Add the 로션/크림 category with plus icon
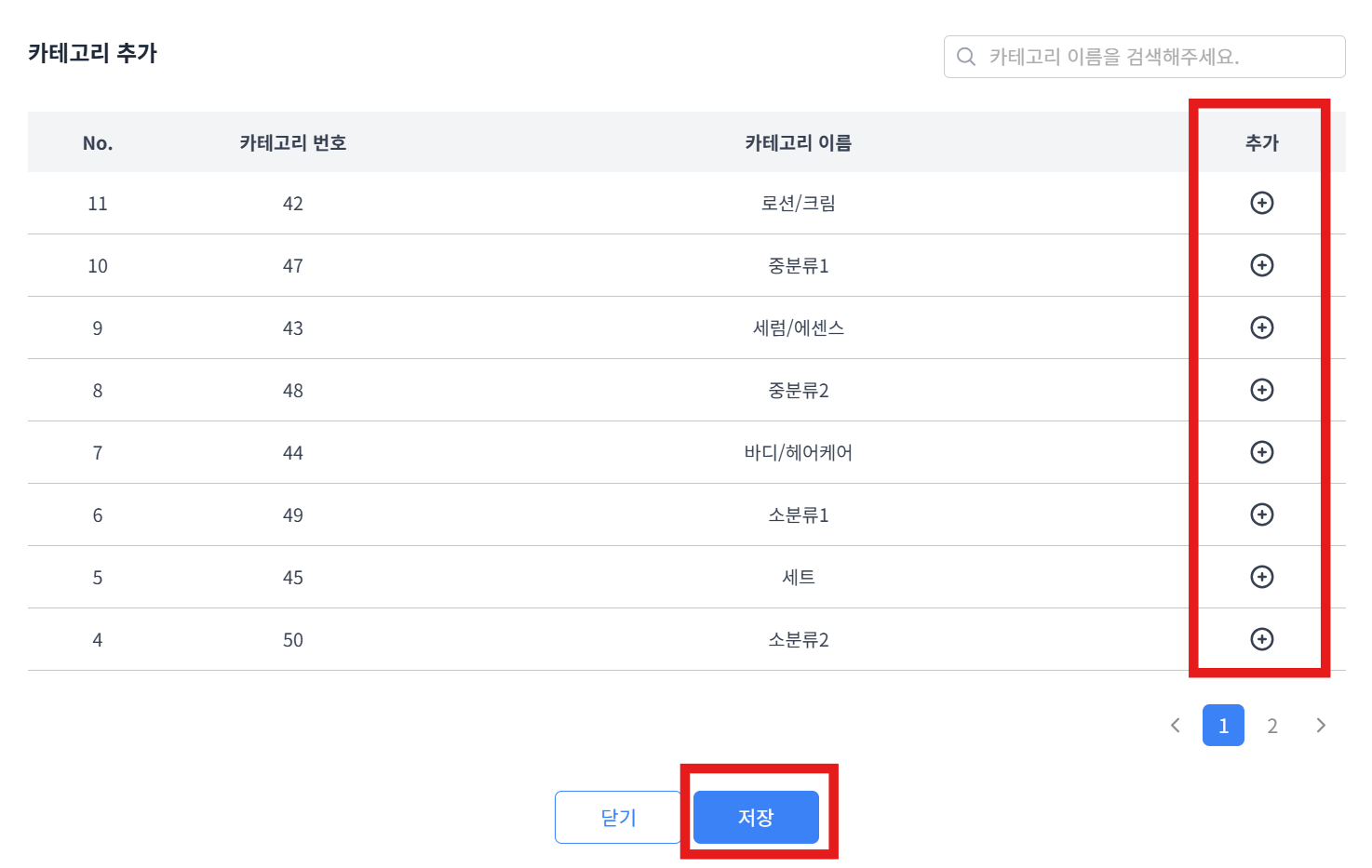1372x868 pixels. pos(1261,203)
